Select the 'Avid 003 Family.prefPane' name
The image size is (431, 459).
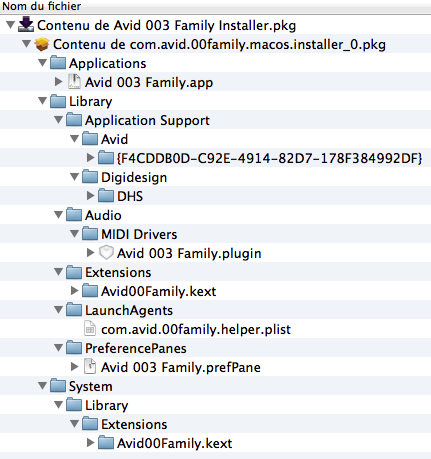click(181, 367)
